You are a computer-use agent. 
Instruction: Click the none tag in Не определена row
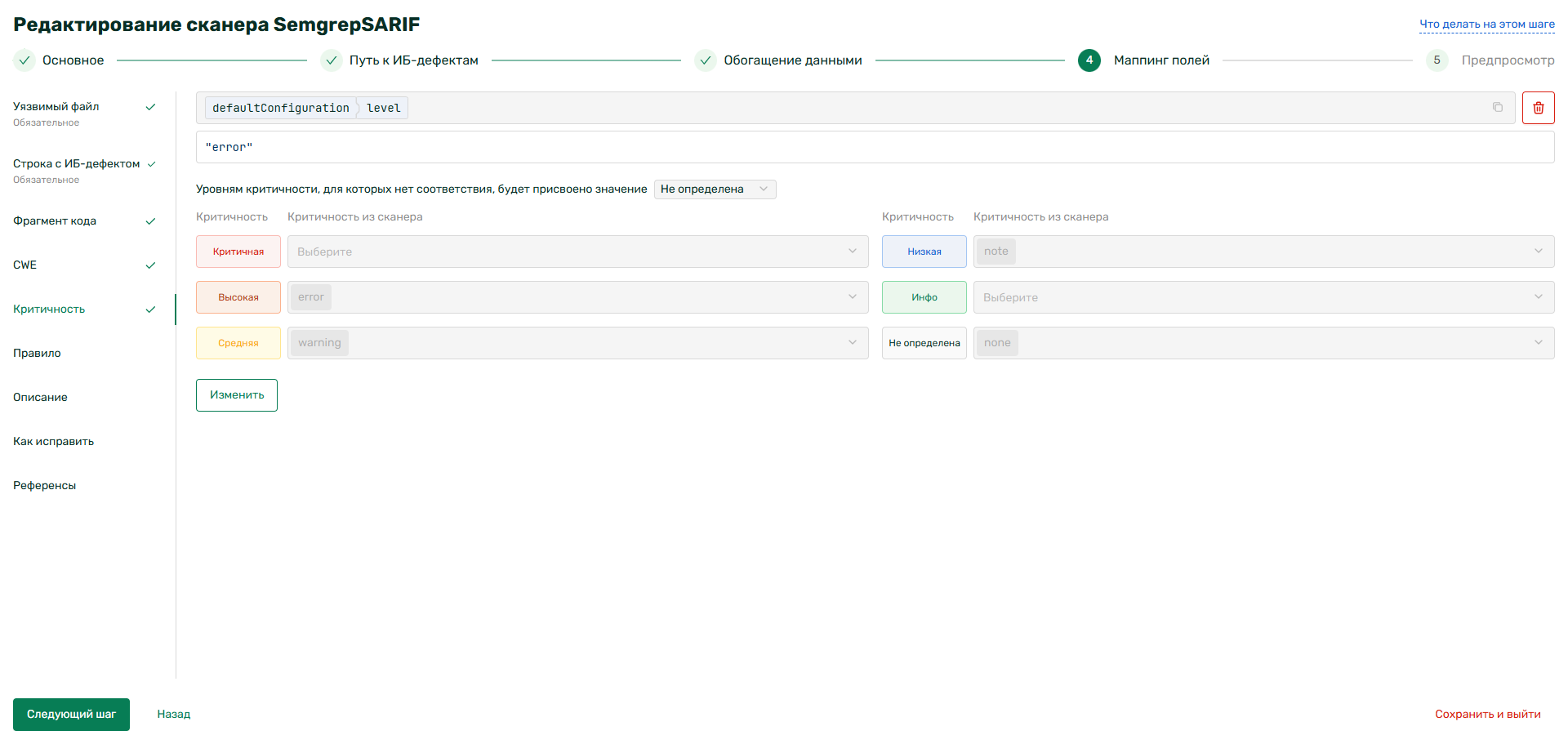(997, 343)
